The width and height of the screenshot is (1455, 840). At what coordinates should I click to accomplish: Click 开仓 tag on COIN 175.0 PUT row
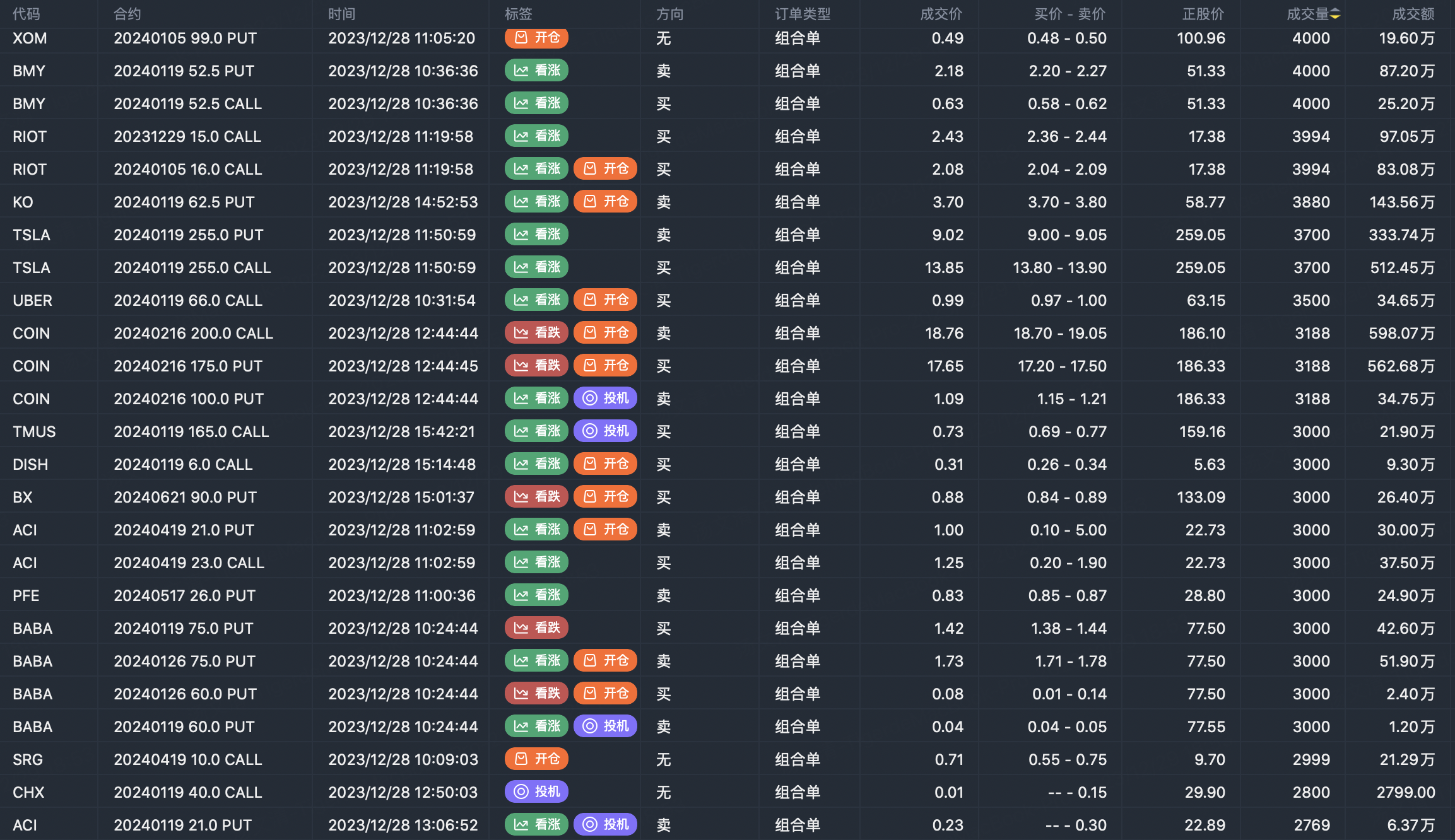[x=605, y=365]
